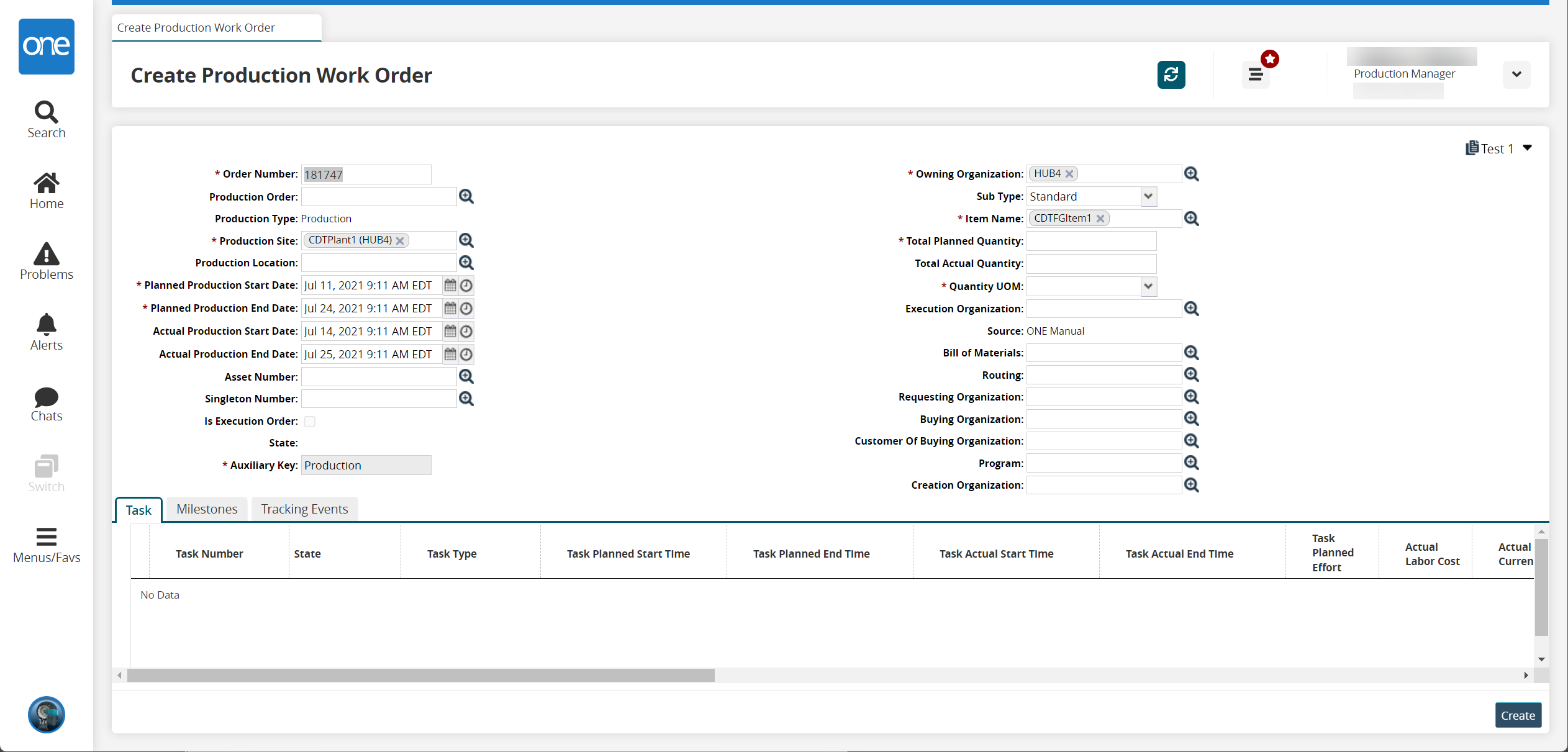Image resolution: width=1568 pixels, height=752 pixels.
Task: Open calendar for Planned Production Start Date
Action: point(450,286)
